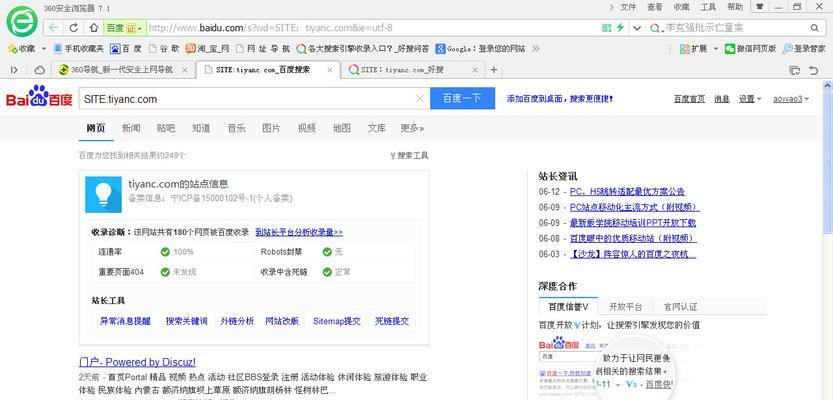Open Sitemap提交 webmaster tool
The width and height of the screenshot is (833, 400).
[x=337, y=321]
